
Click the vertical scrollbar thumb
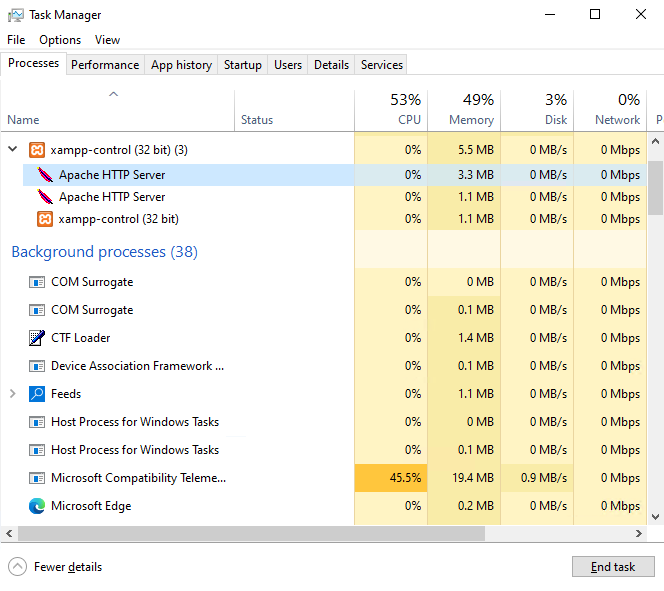[655, 188]
